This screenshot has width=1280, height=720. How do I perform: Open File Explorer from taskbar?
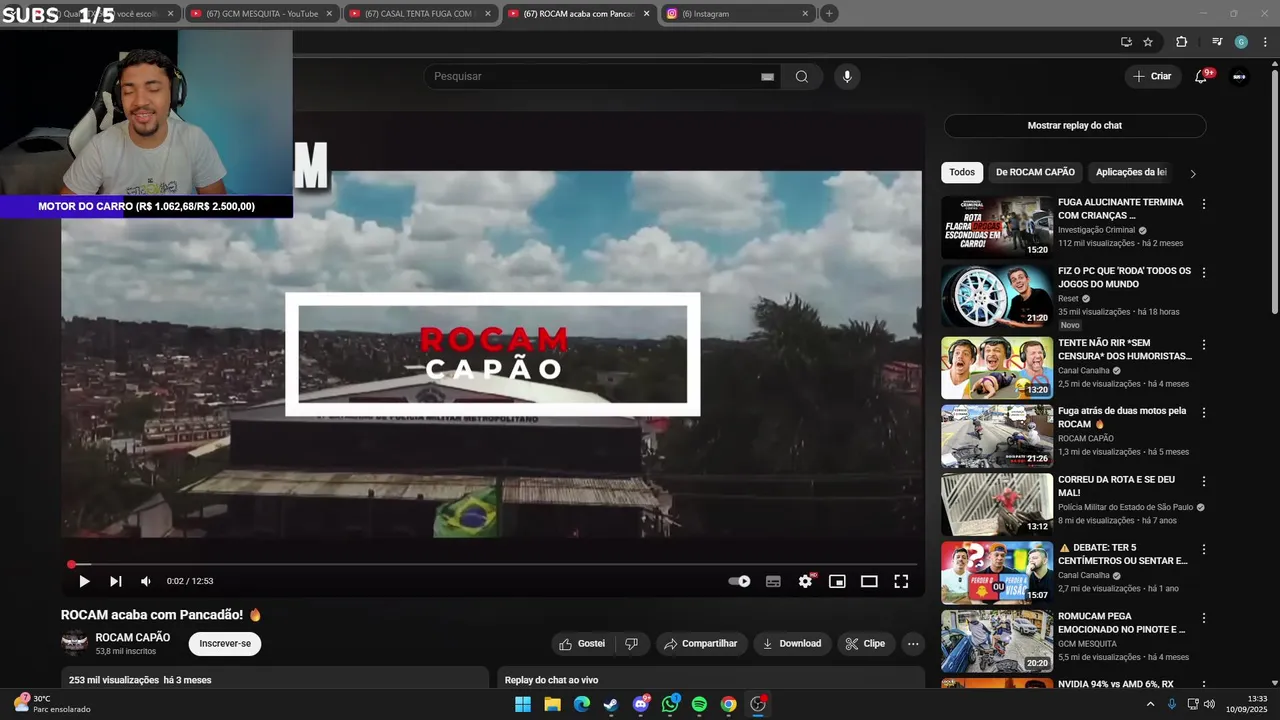tap(552, 704)
